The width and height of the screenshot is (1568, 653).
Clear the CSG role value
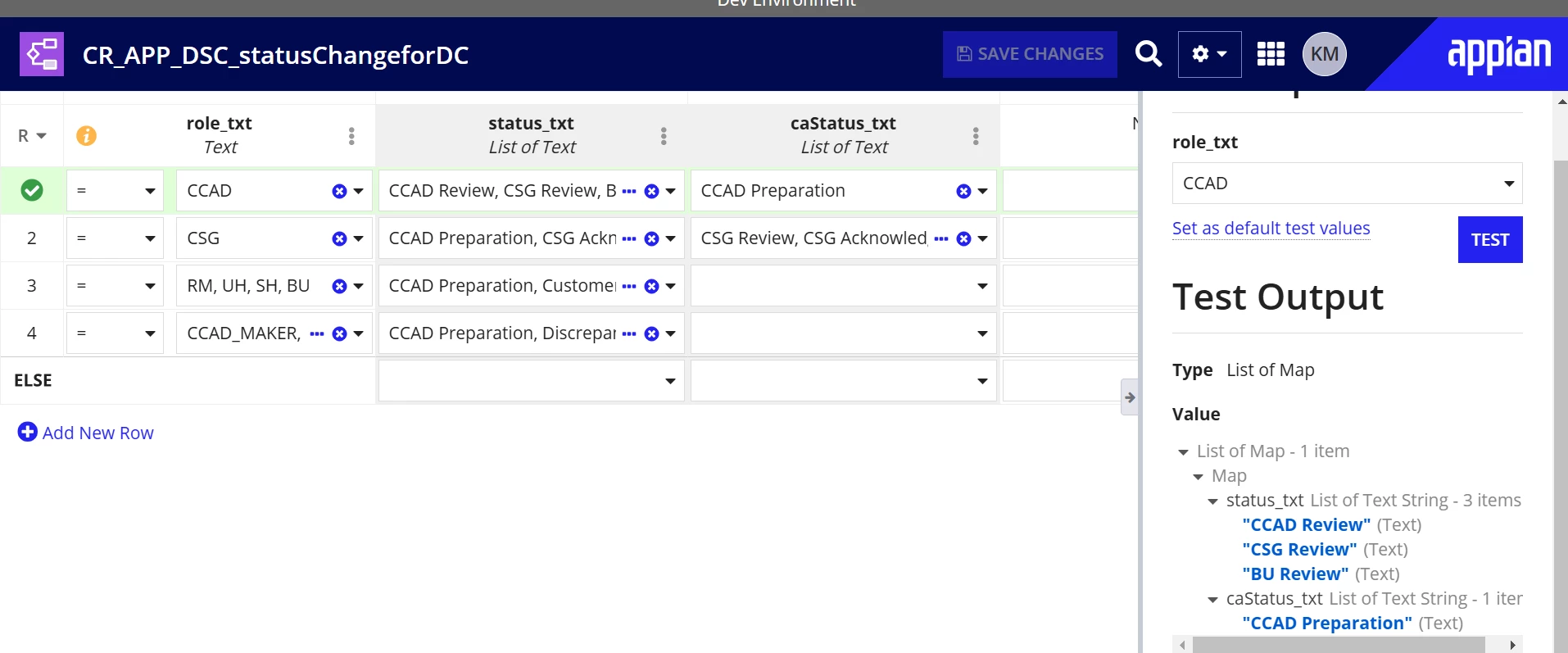(339, 238)
